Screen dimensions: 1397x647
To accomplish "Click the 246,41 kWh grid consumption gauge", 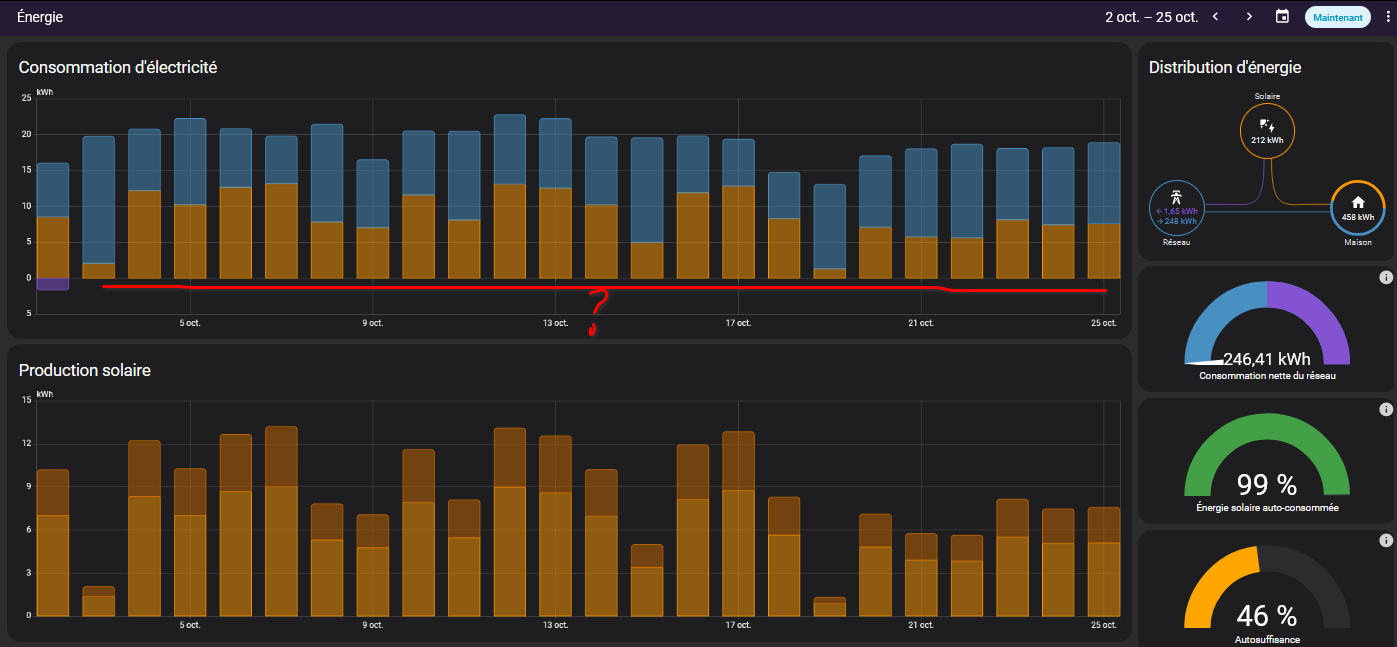I will pyautogui.click(x=1266, y=330).
